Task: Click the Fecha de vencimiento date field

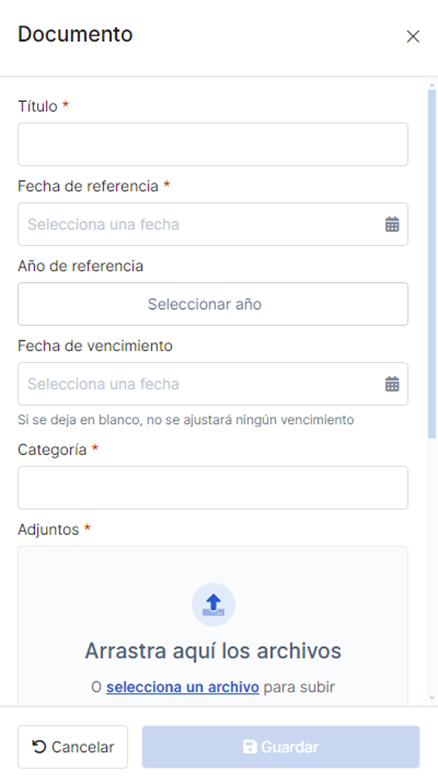Action: (213, 384)
